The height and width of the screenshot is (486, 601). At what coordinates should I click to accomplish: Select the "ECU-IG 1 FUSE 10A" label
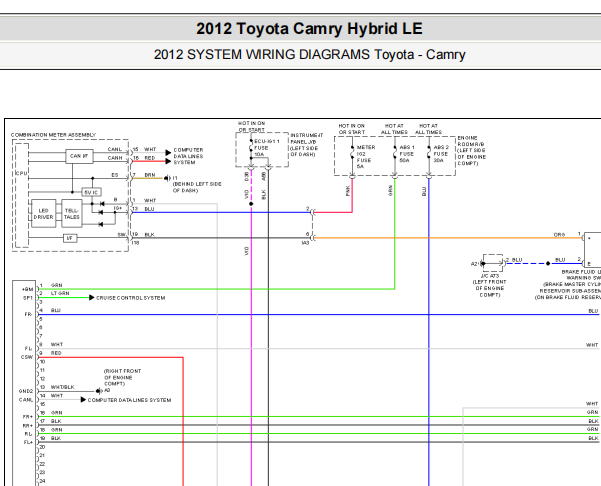pos(266,148)
